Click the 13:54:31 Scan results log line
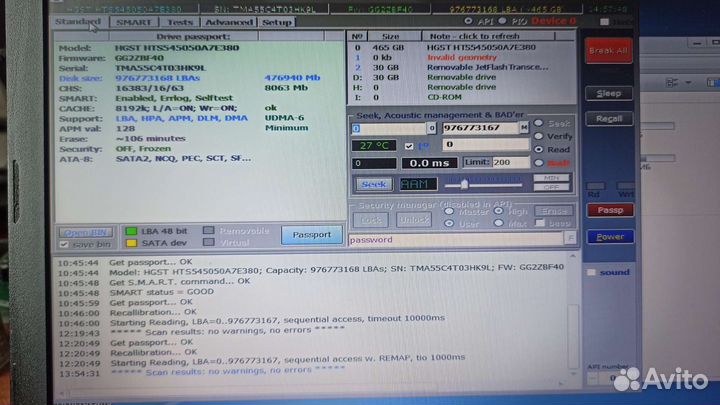Image resolution: width=720 pixels, height=405 pixels. (x=201, y=372)
